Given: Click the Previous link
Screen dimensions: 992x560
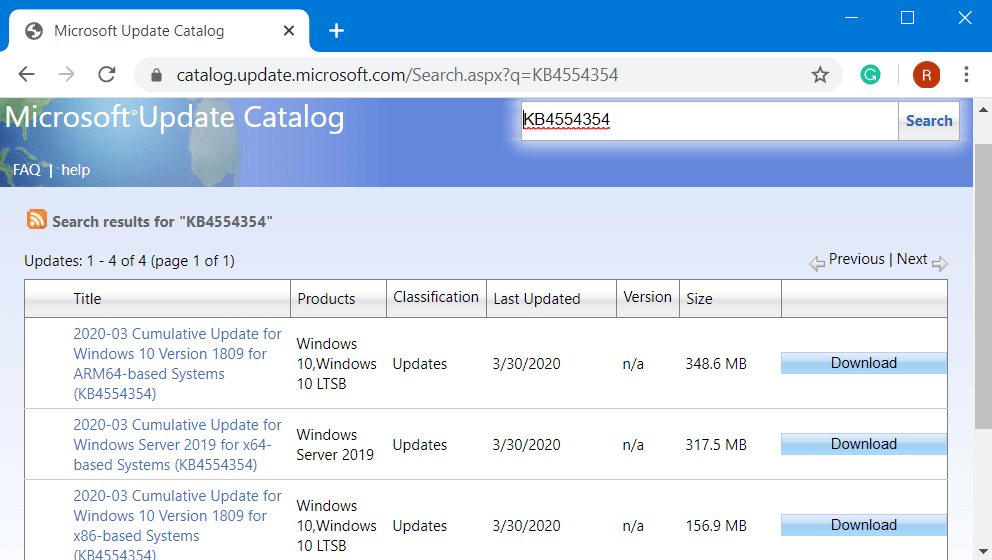Looking at the screenshot, I should pyautogui.click(x=857, y=259).
